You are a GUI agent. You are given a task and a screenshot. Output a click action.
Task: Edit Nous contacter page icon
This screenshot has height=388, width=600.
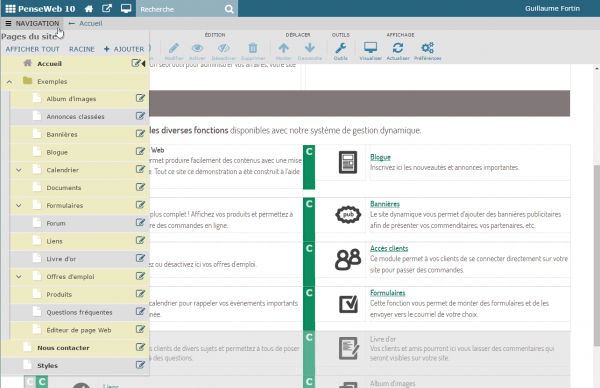(x=140, y=347)
